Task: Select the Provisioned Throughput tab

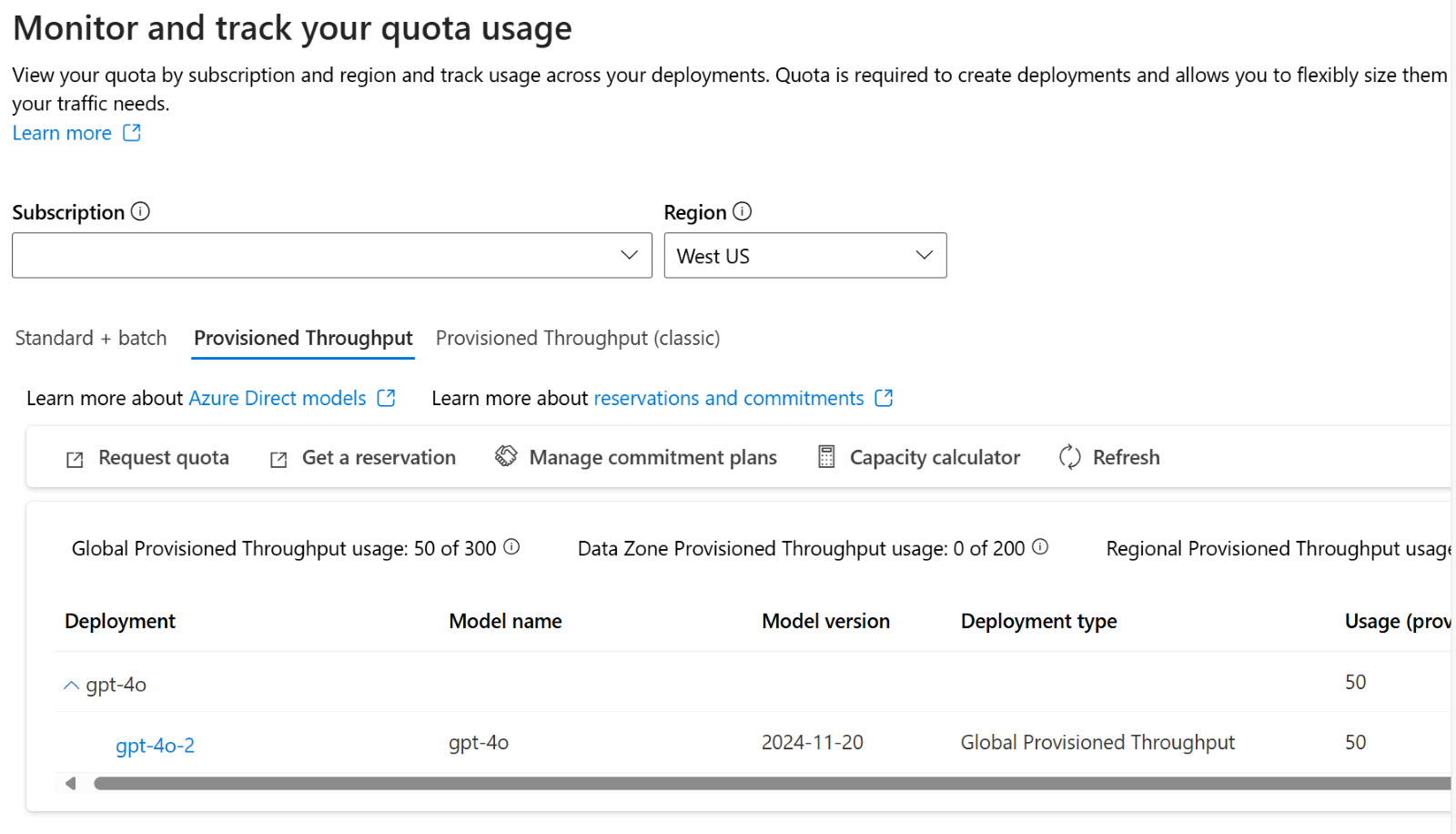Action: [303, 339]
